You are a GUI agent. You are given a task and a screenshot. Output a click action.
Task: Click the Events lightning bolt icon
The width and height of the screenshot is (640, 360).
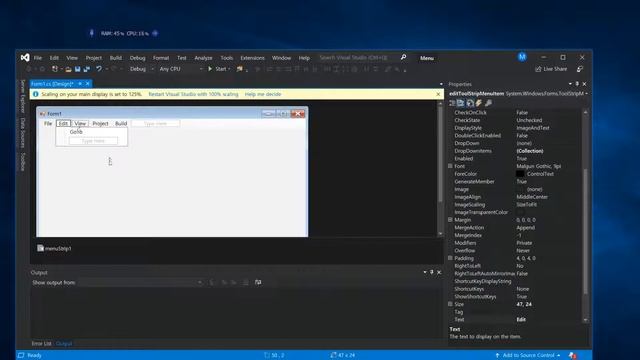pos(479,103)
